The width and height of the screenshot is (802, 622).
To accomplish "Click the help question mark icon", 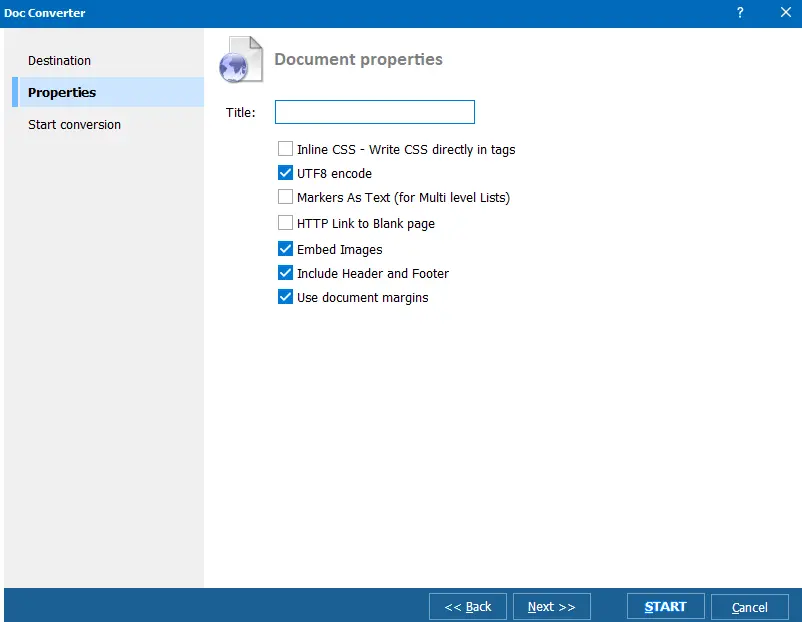I will (x=739, y=13).
